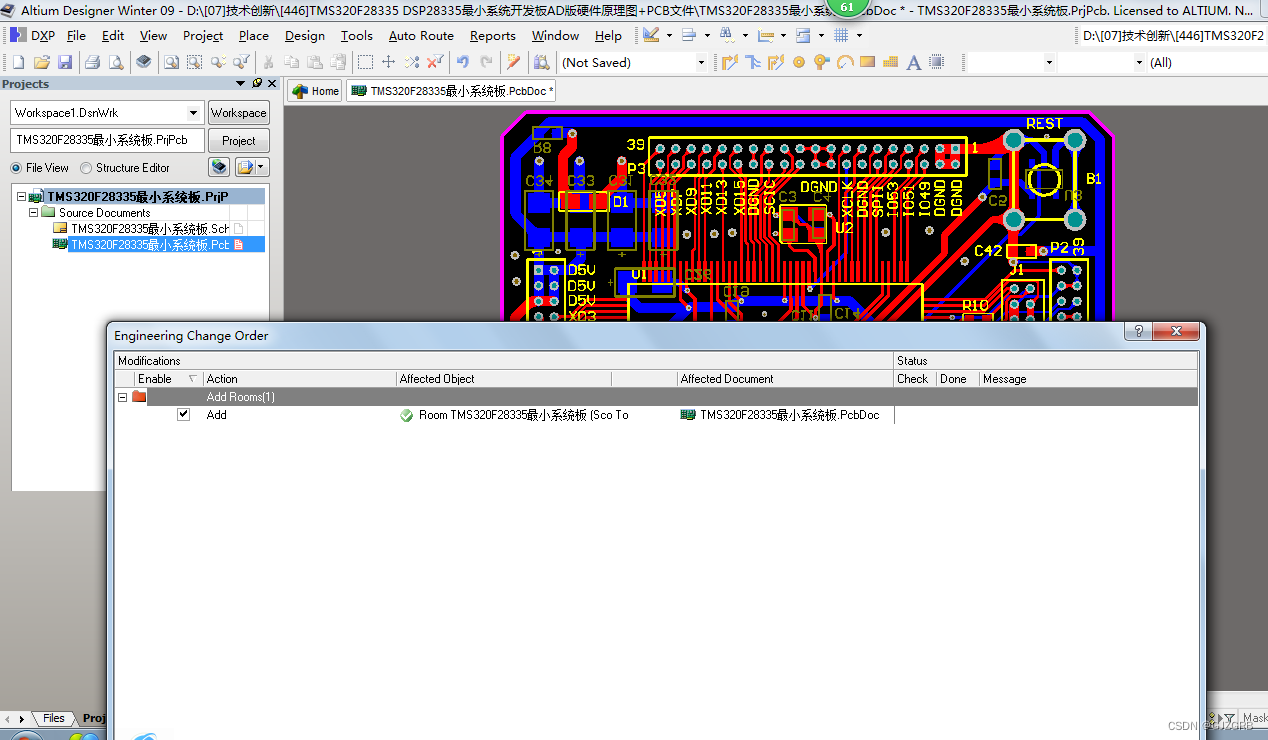The height and width of the screenshot is (740, 1268).
Task: Click the New document icon in the toolbar
Action: [18, 62]
